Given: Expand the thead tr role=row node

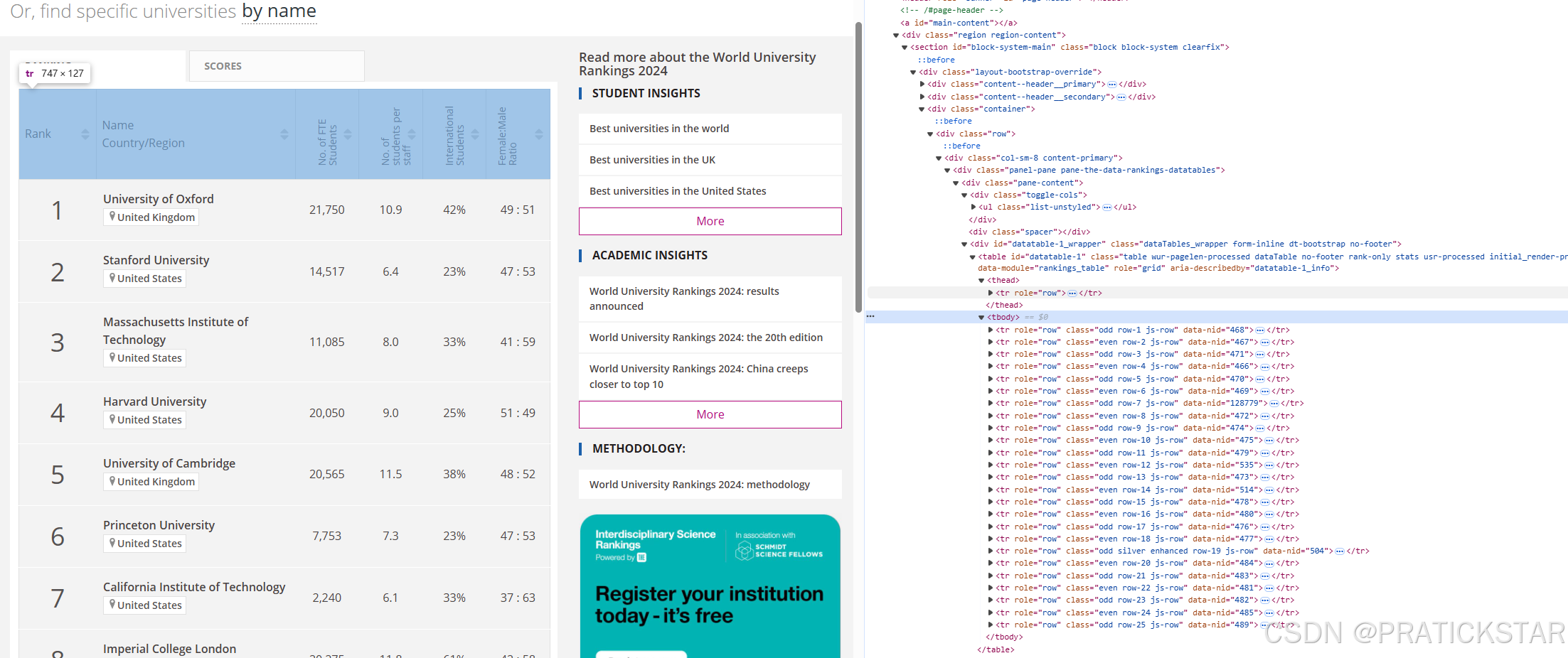Looking at the screenshot, I should coord(991,293).
